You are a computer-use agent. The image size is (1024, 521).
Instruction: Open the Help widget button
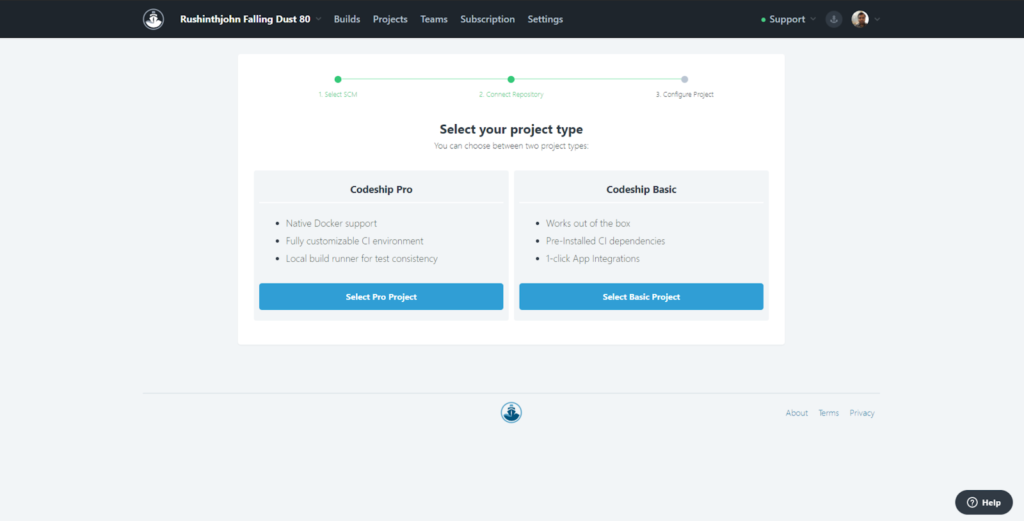click(x=984, y=502)
